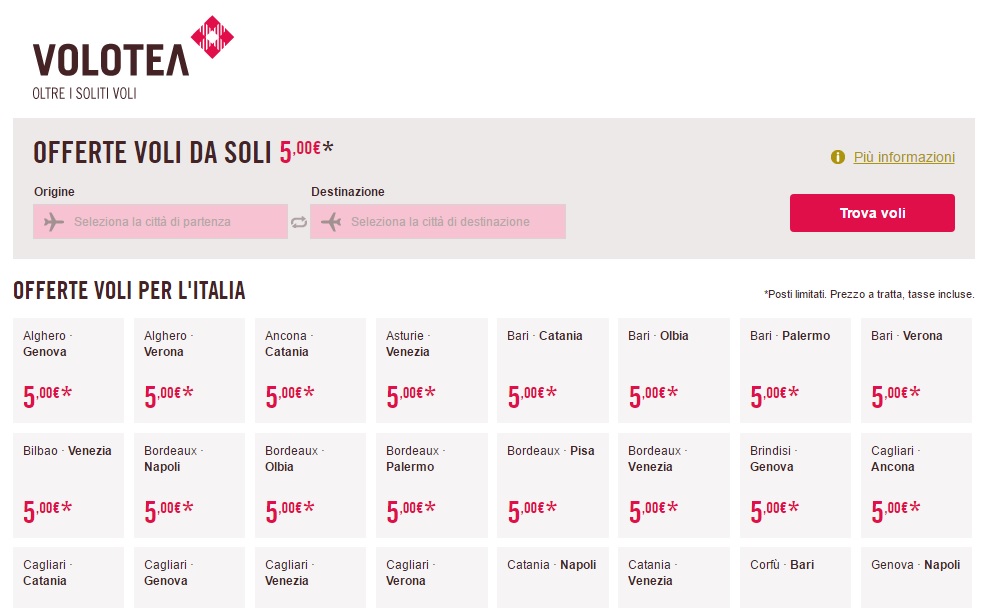Choose the Cagliari - Venezia route
Screen dimensions: 986x608
point(310,578)
